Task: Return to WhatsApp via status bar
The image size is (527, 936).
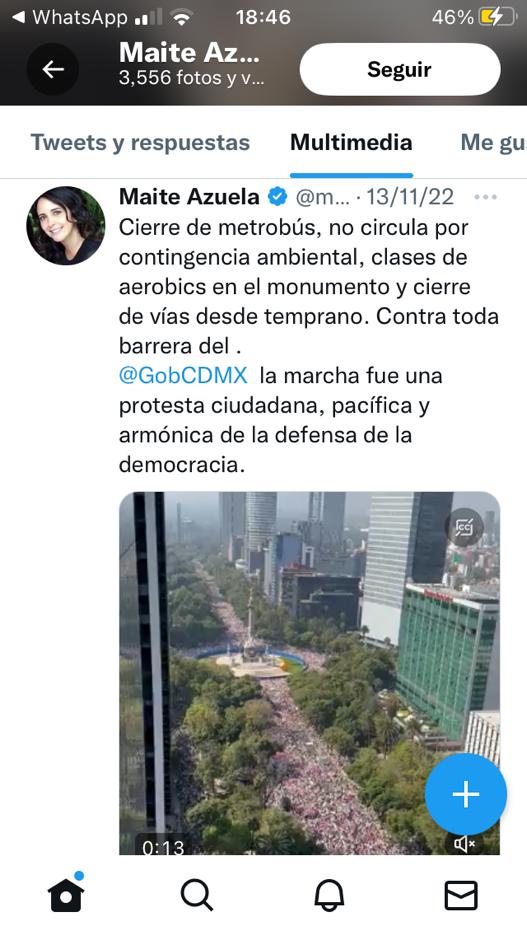Action: coord(70,17)
